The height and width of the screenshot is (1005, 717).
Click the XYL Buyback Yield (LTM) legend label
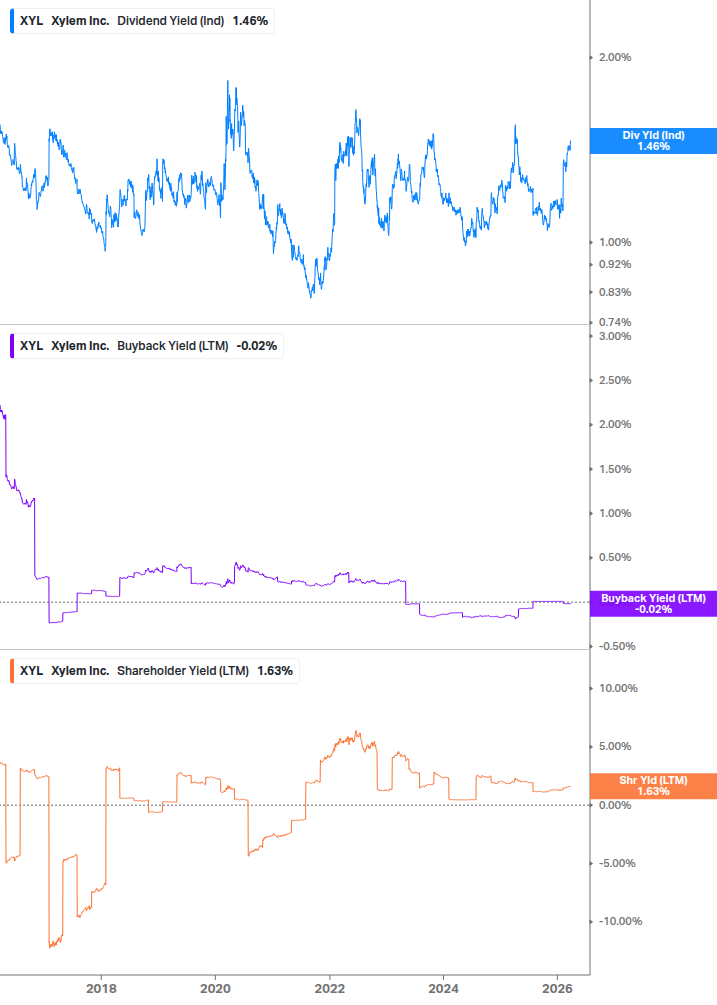pyautogui.click(x=148, y=345)
